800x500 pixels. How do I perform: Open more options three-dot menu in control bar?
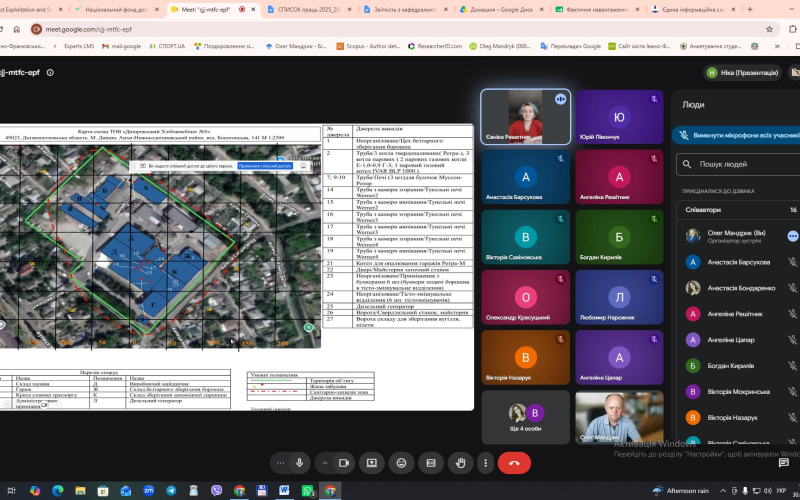tap(485, 463)
